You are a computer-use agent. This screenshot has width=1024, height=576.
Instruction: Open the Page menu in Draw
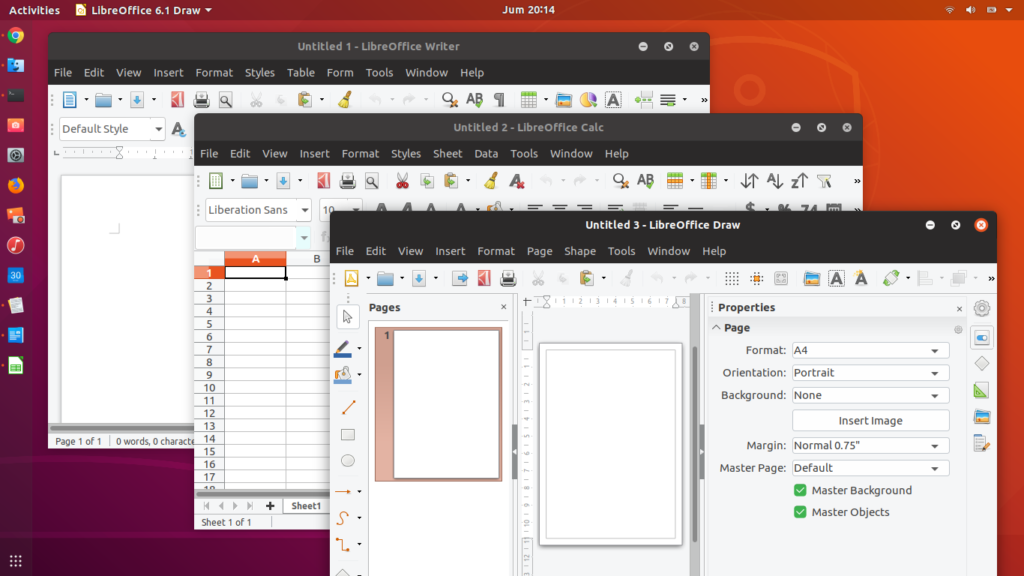[539, 251]
